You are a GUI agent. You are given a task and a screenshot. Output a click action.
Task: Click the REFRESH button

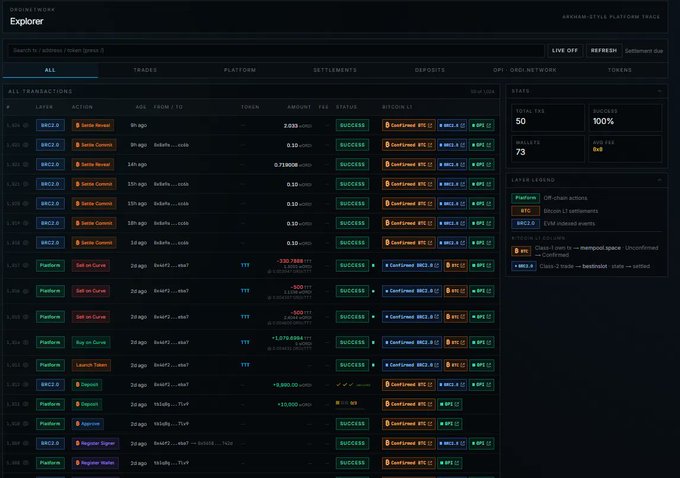click(603, 51)
